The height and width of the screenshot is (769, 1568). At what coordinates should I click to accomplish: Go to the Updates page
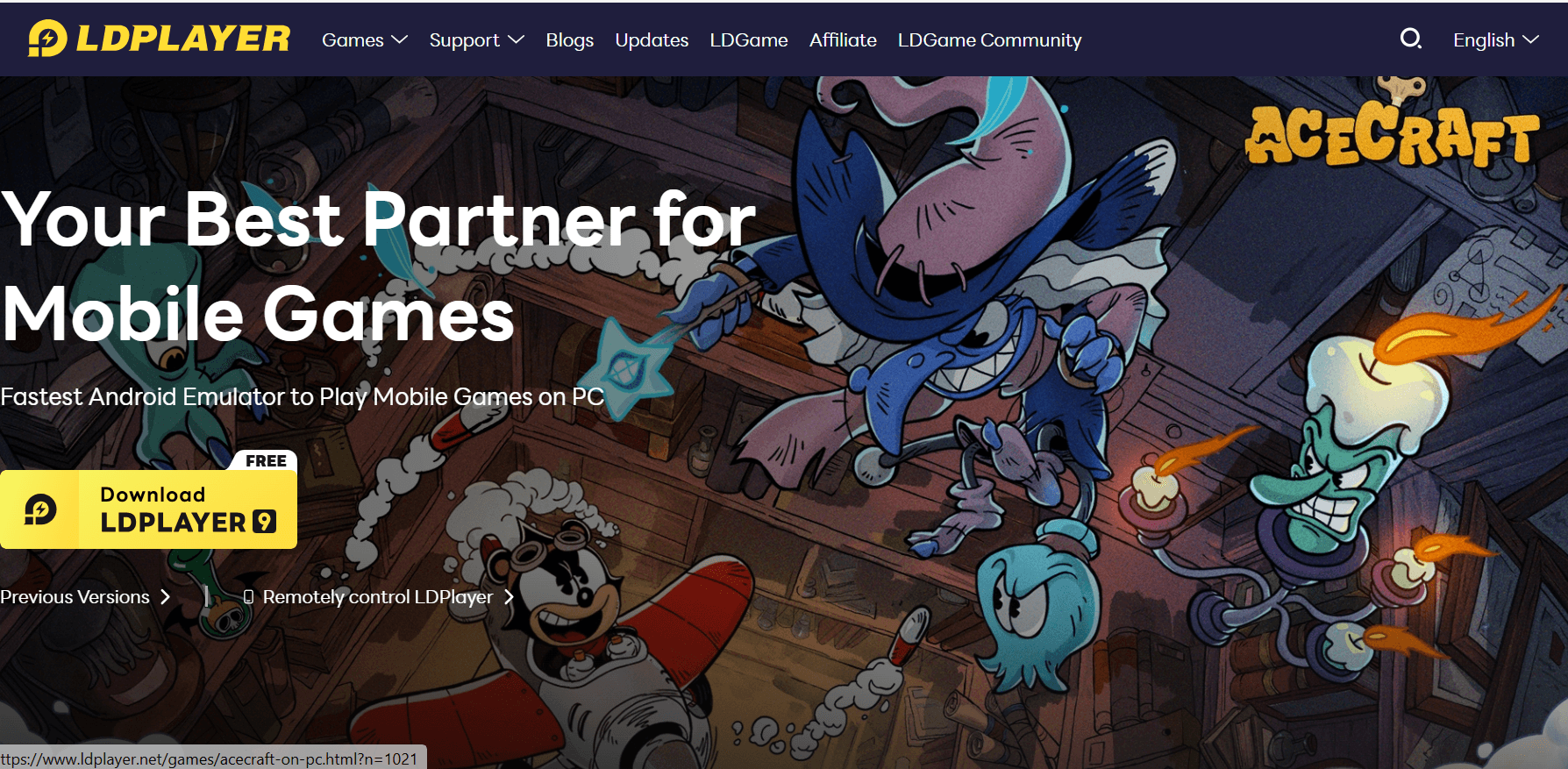coord(652,40)
